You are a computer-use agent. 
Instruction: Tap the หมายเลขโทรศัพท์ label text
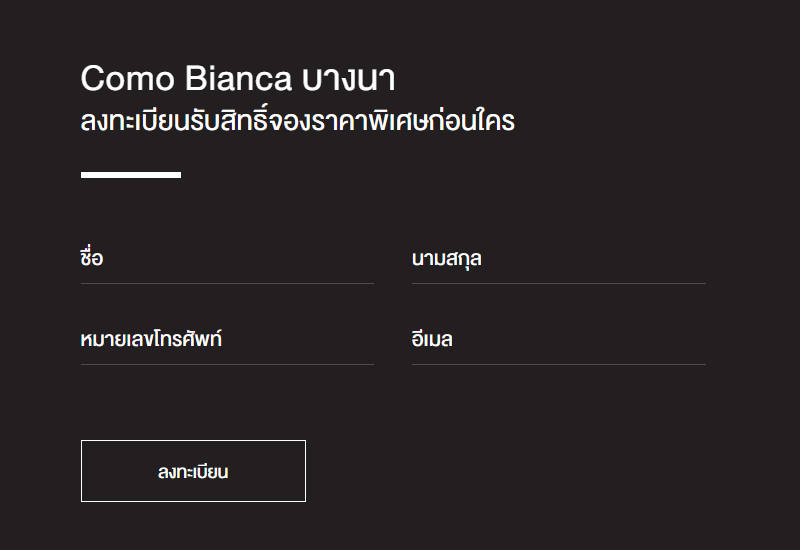coord(151,340)
